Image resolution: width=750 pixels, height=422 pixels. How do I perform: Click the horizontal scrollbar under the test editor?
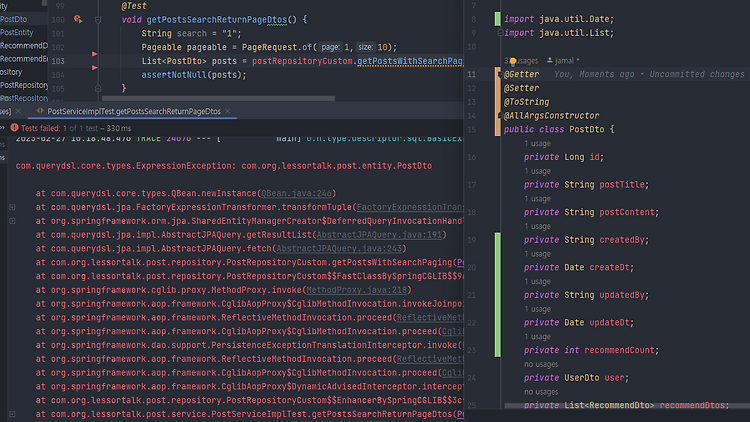(x=219, y=99)
